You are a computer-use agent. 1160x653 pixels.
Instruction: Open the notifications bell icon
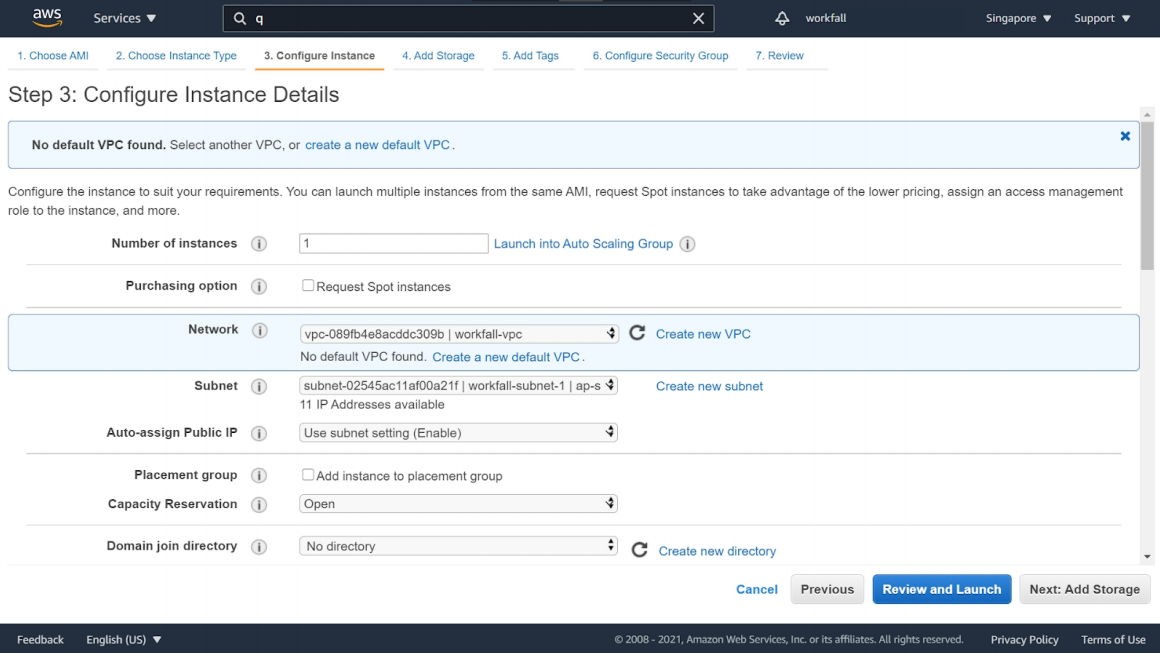tap(782, 18)
